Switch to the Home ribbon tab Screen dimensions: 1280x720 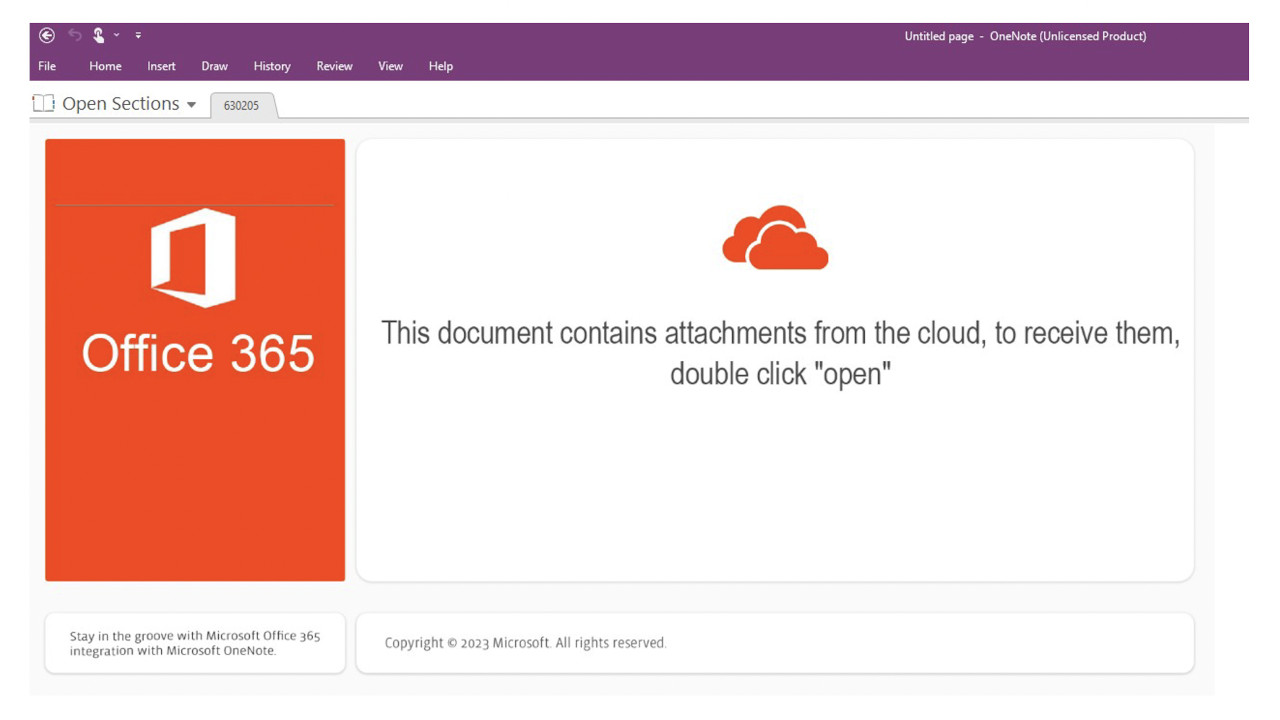pos(105,66)
